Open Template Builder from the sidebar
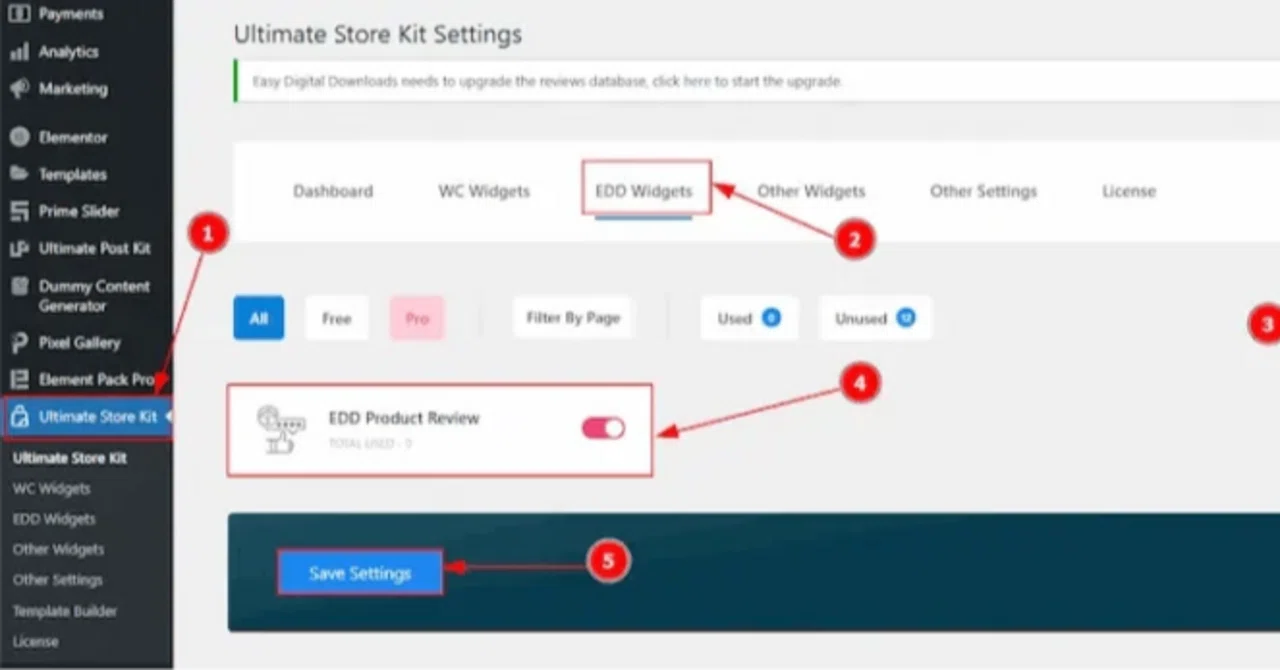1280x670 pixels. (65, 611)
